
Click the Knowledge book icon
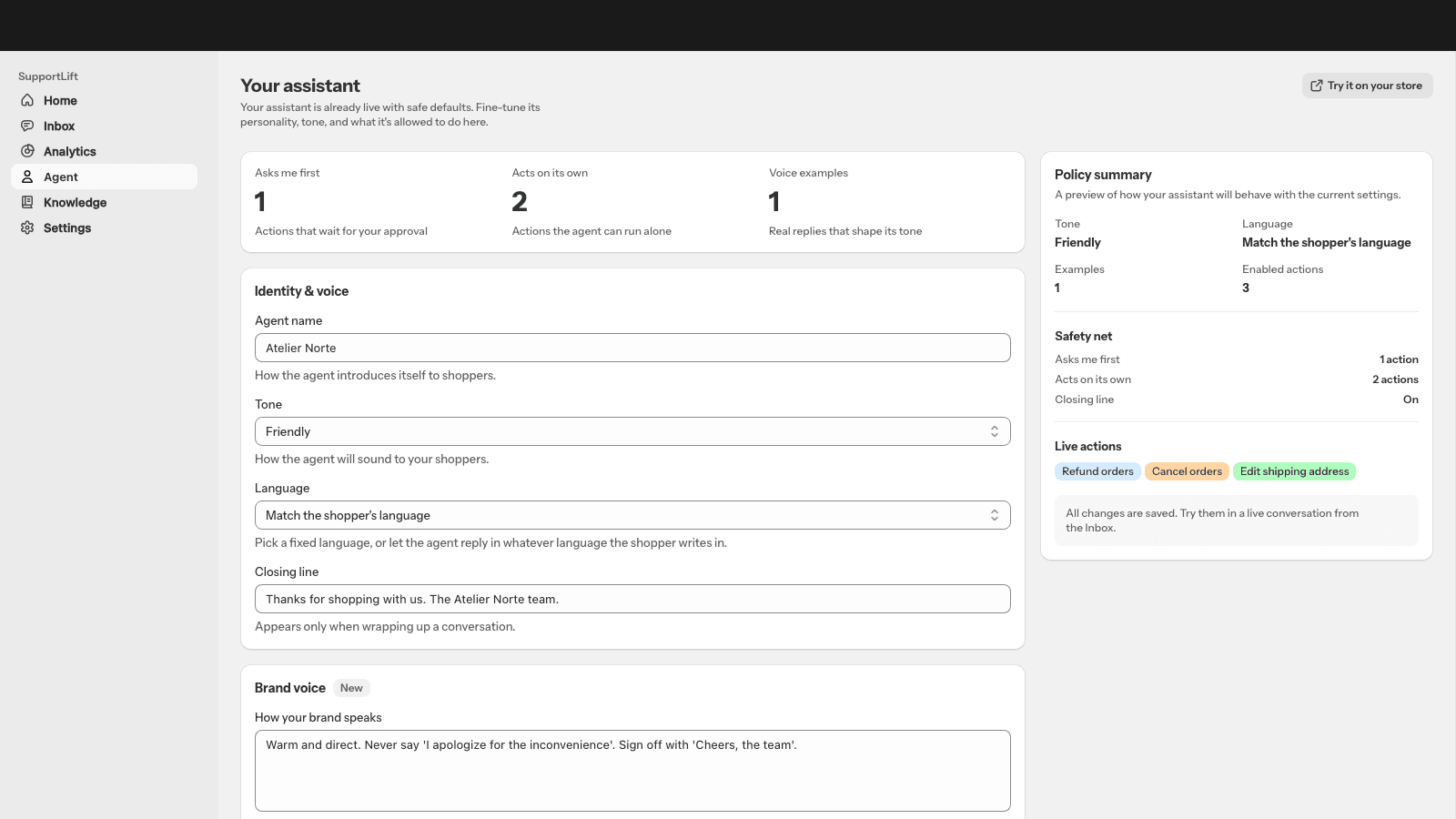pyautogui.click(x=27, y=202)
